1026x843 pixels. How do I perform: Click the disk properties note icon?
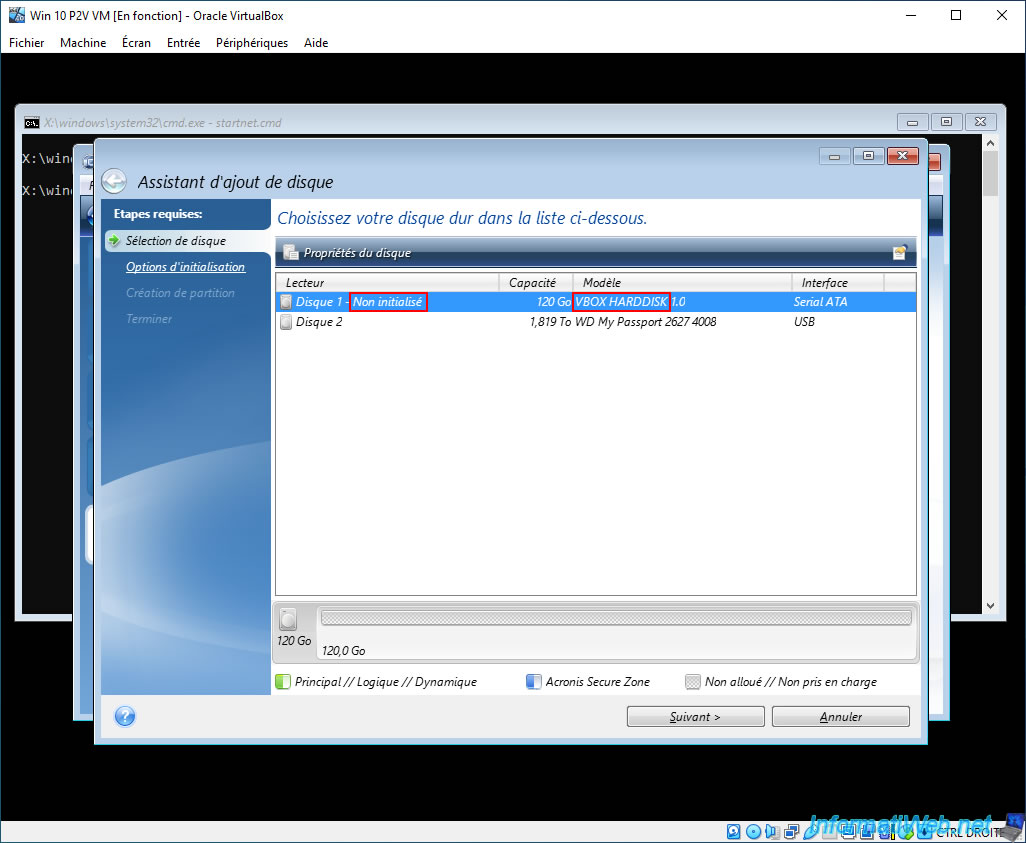pyautogui.click(x=900, y=253)
